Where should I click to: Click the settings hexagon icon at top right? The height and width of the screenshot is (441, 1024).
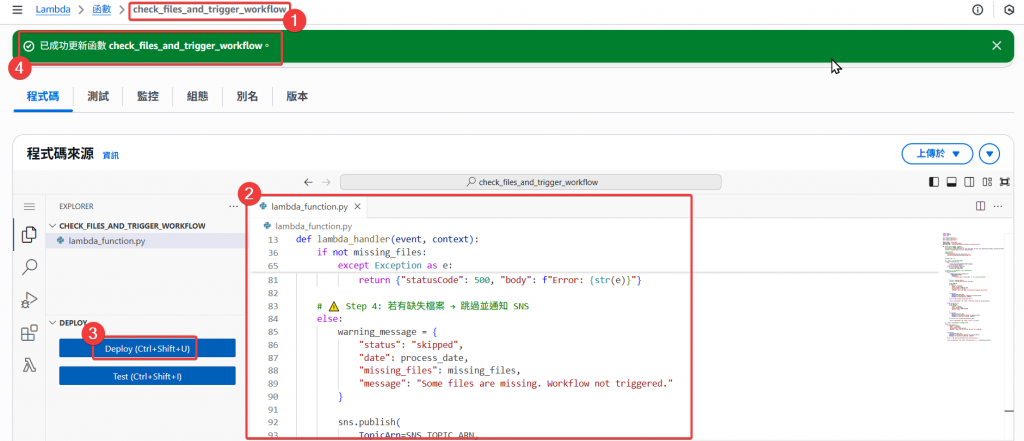pos(1009,10)
